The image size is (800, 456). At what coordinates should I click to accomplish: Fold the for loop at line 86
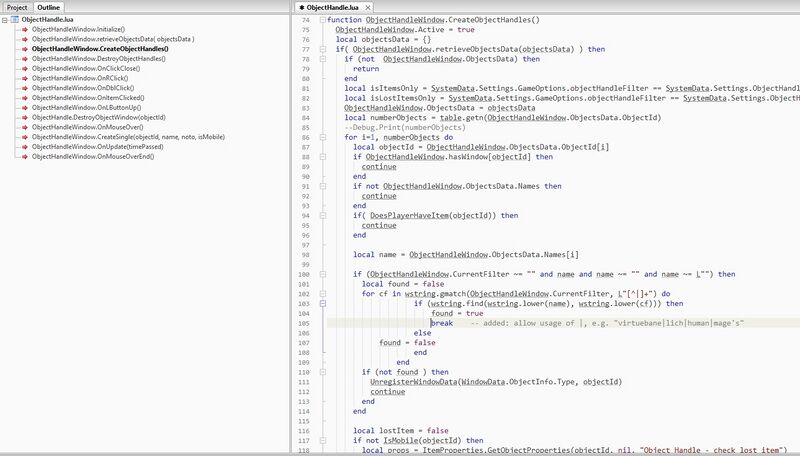[x=322, y=137]
